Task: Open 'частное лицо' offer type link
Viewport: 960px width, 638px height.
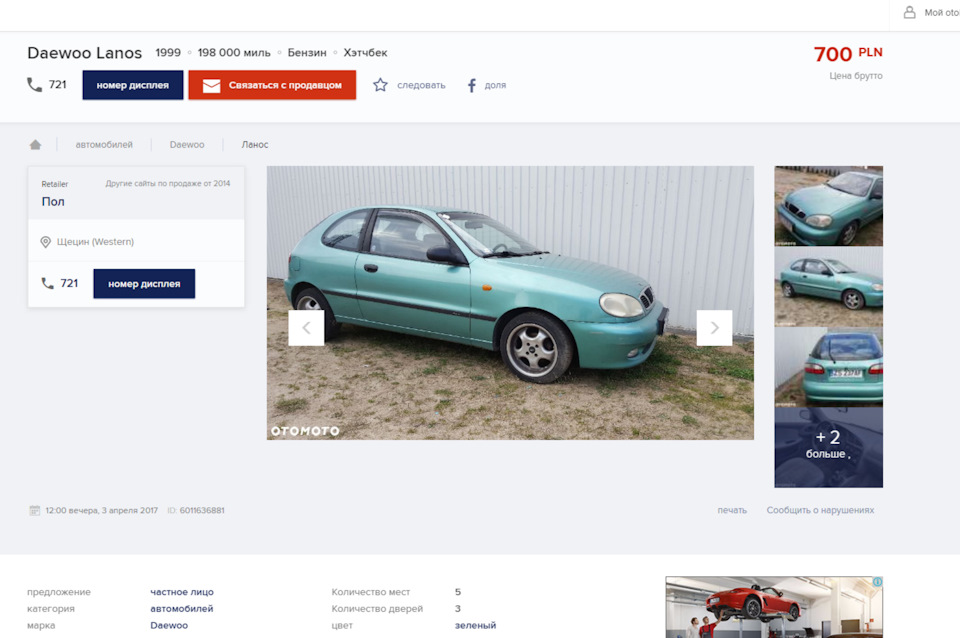Action: click(x=182, y=592)
